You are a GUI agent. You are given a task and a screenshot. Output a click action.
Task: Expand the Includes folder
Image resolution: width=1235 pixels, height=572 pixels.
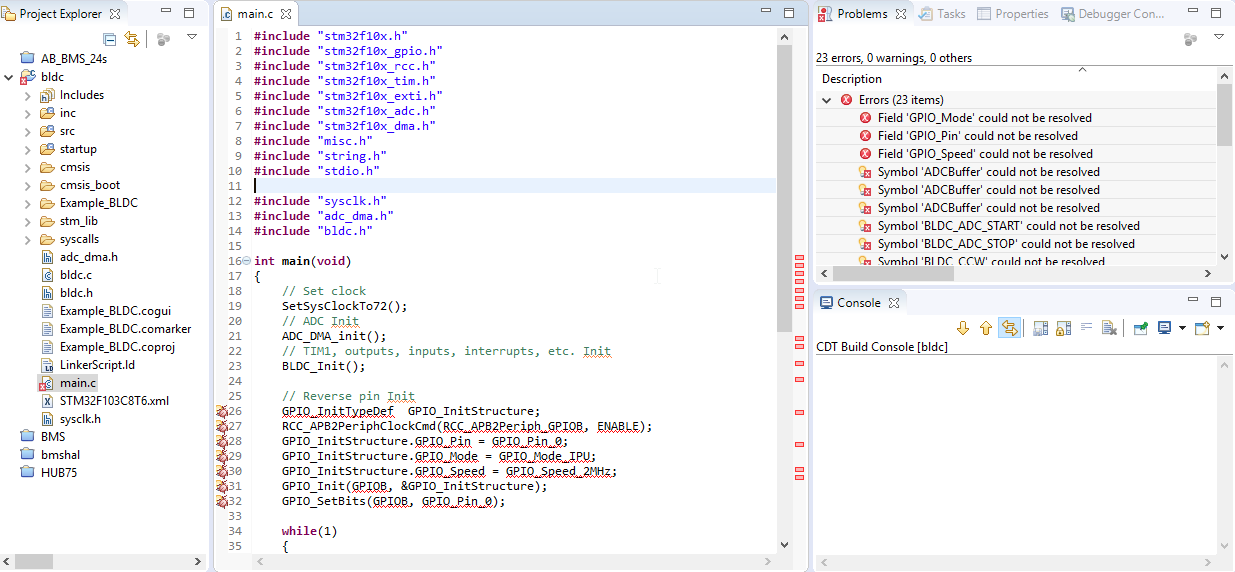tap(27, 95)
